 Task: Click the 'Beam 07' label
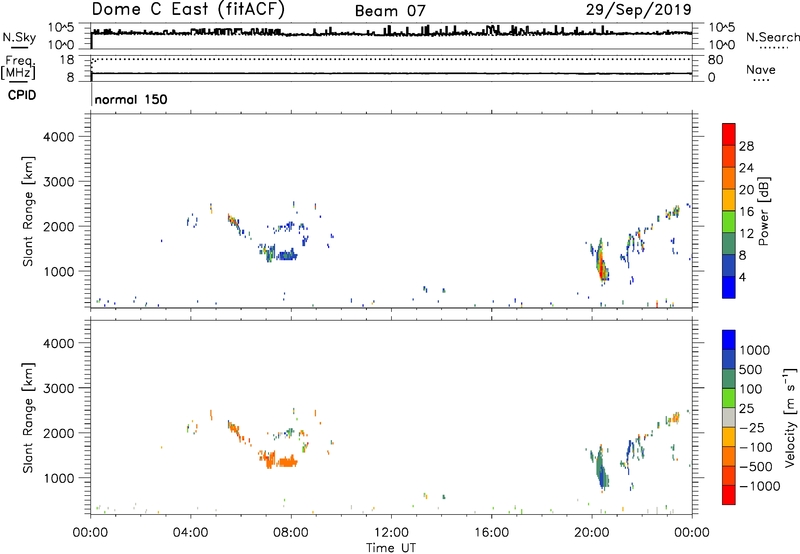click(x=390, y=11)
